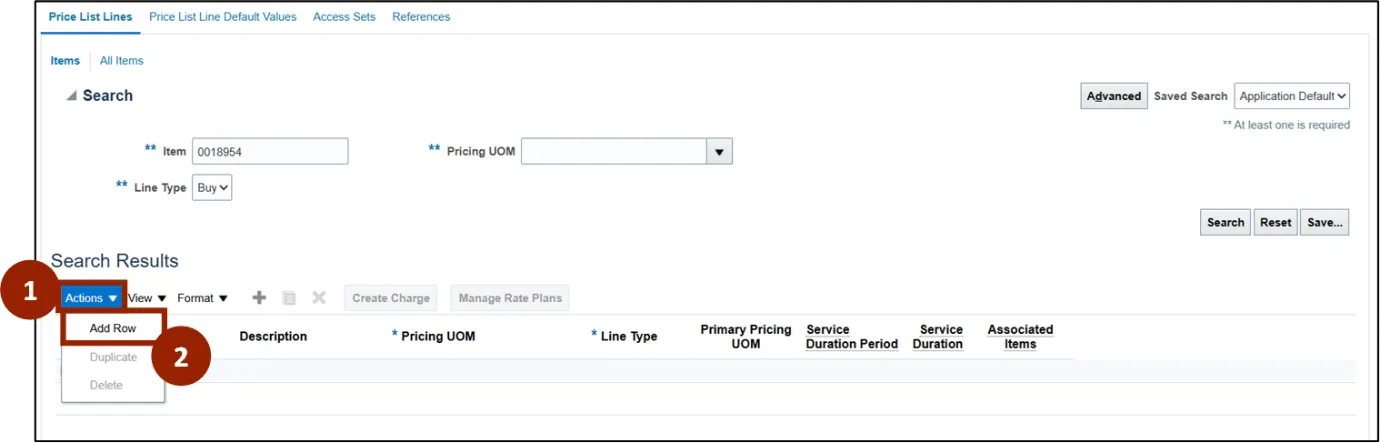Click the Delete X toolbar icon
The width and height of the screenshot is (1380, 443).
(319, 298)
